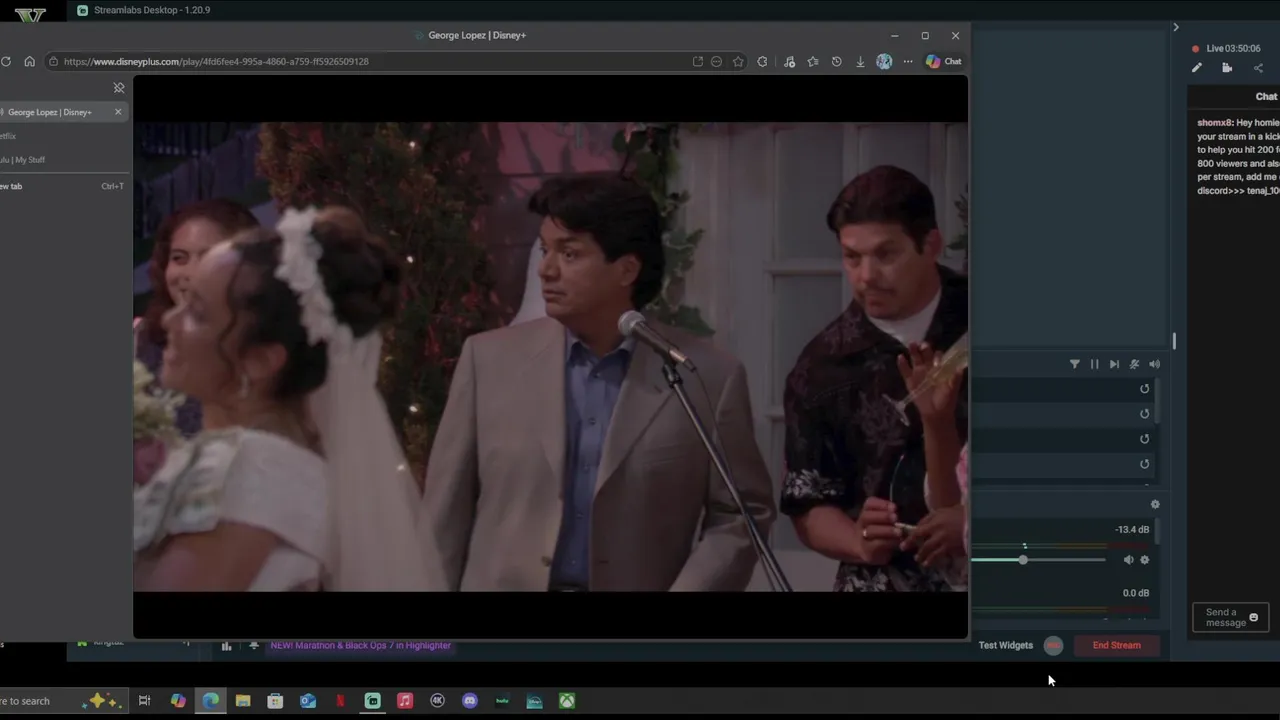The height and width of the screenshot is (720, 1280).
Task: Open the Streamlabs recording camera icon
Action: point(1227,68)
